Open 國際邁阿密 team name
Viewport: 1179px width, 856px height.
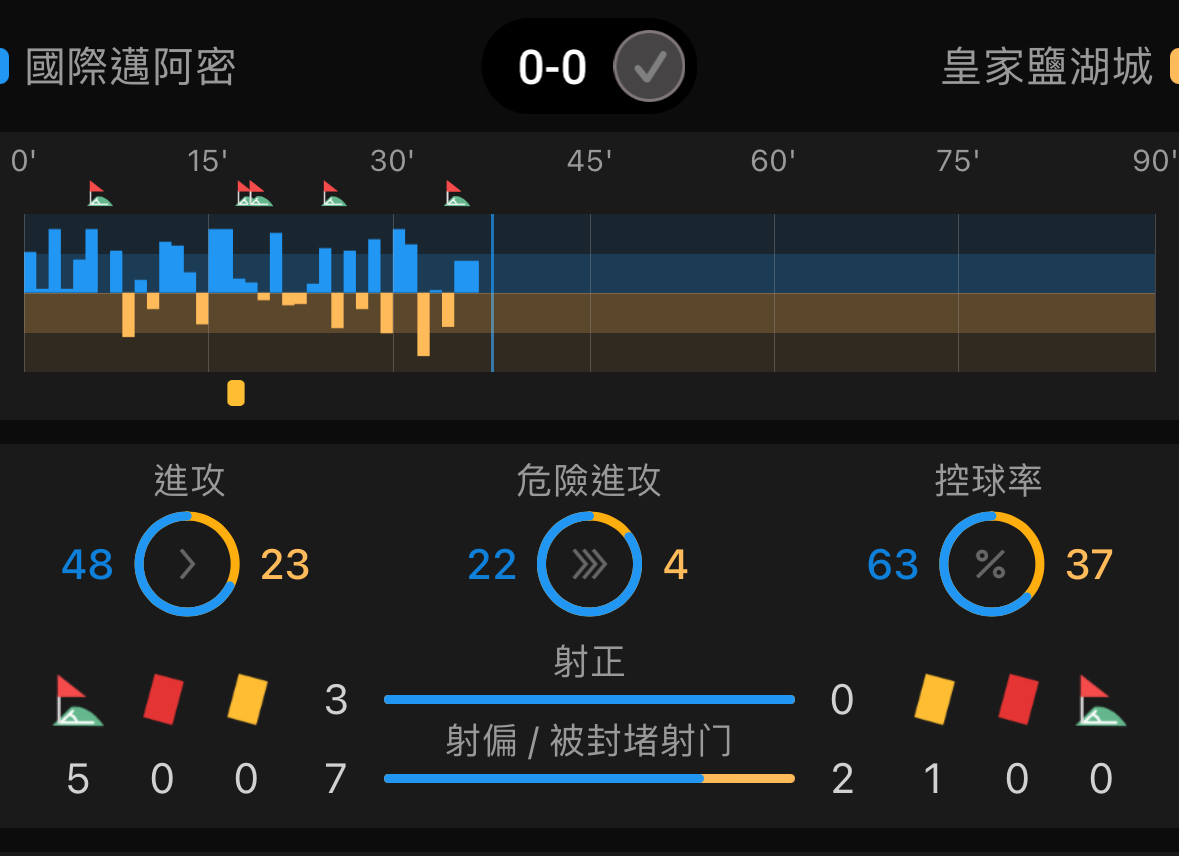[131, 67]
